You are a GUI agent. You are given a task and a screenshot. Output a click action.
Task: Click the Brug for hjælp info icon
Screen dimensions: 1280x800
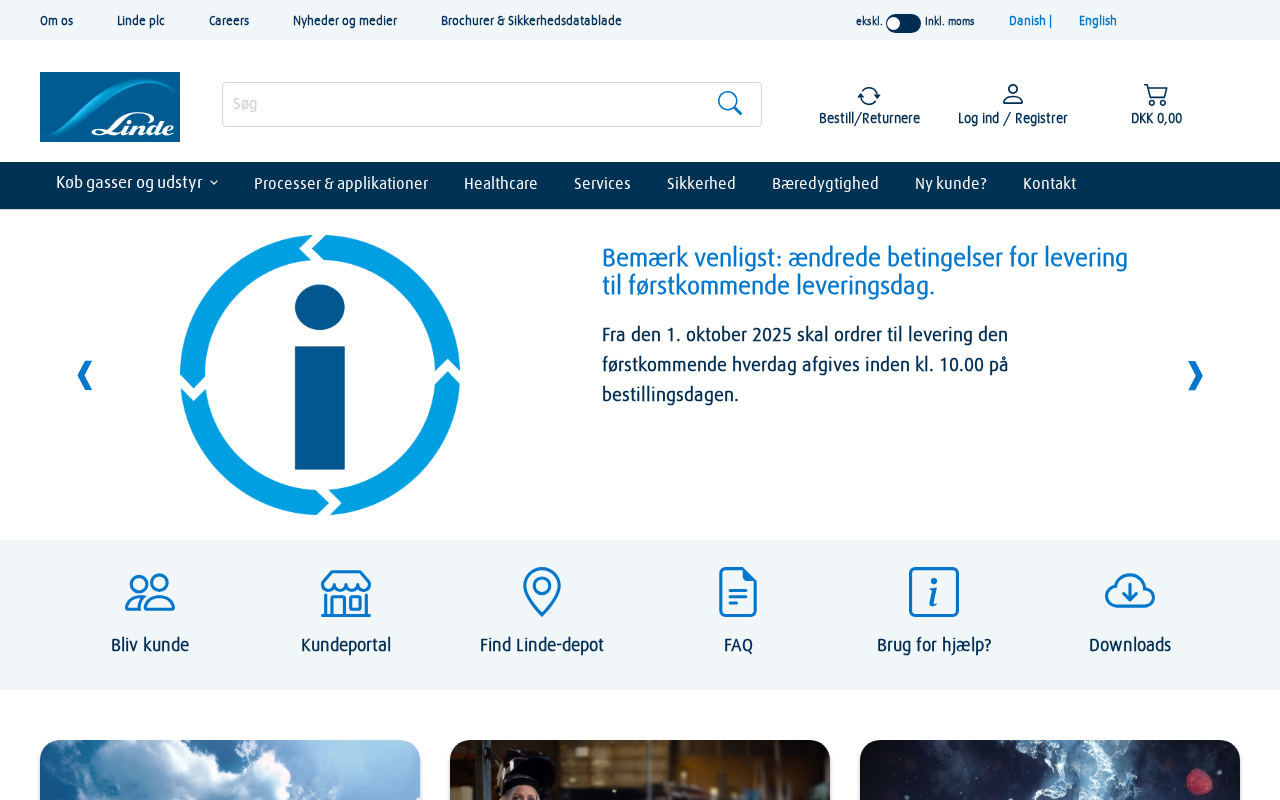click(x=934, y=592)
